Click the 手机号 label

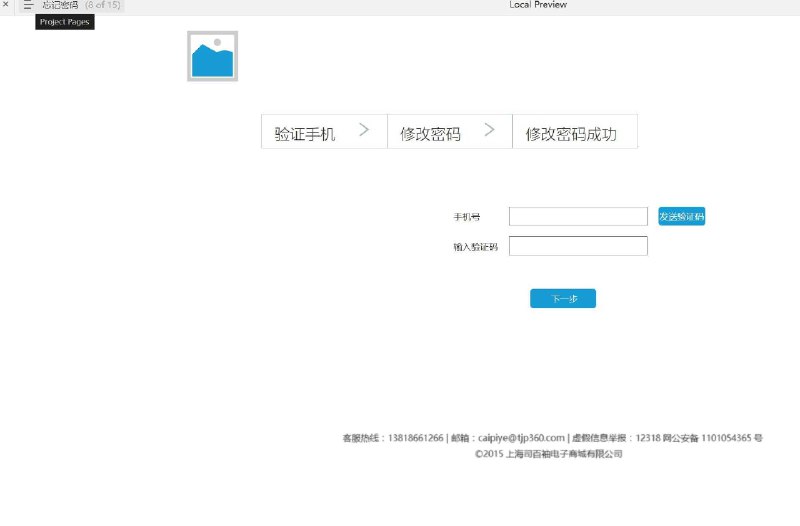[x=467, y=217]
